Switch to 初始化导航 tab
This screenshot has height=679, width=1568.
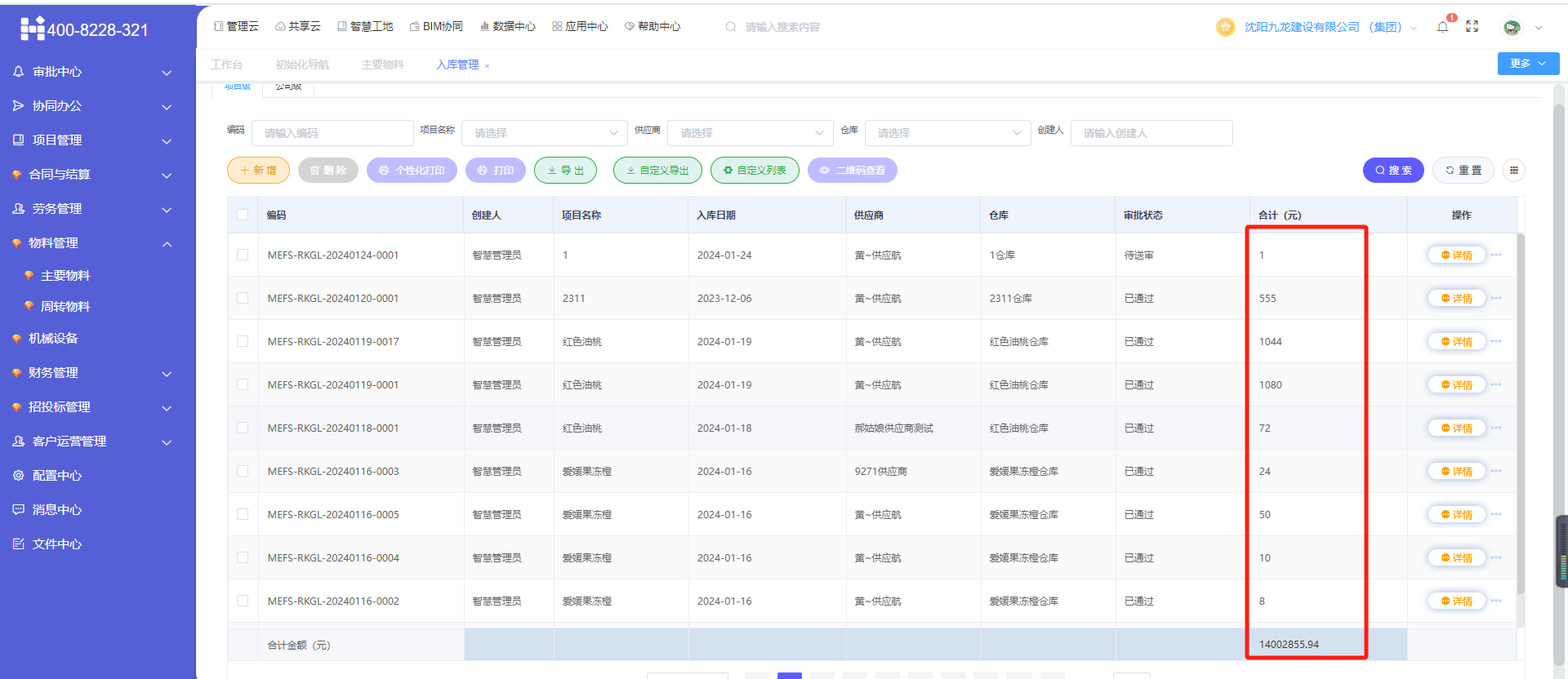coord(302,64)
